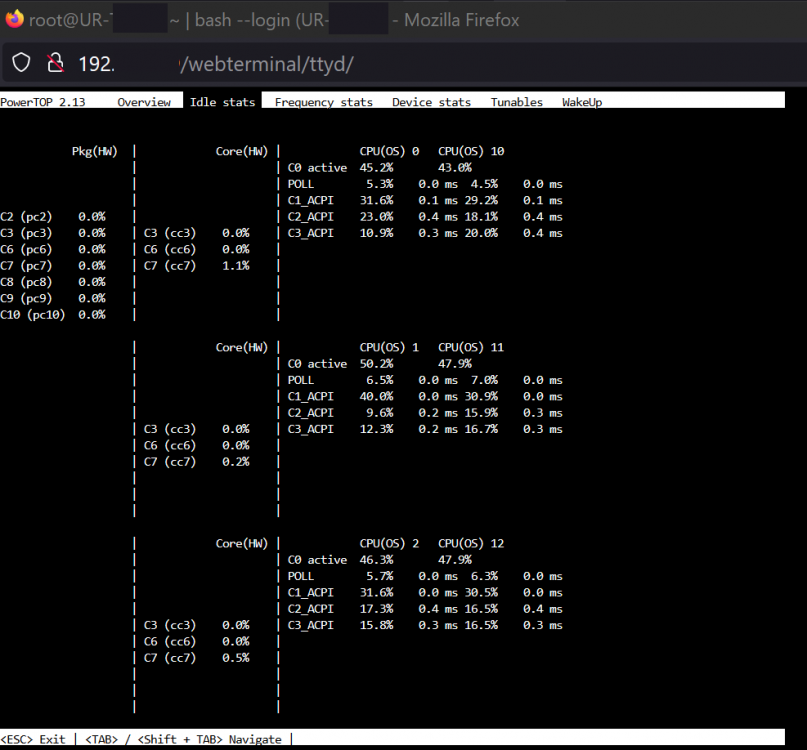Select the C8 (pc8) package row

(53, 282)
